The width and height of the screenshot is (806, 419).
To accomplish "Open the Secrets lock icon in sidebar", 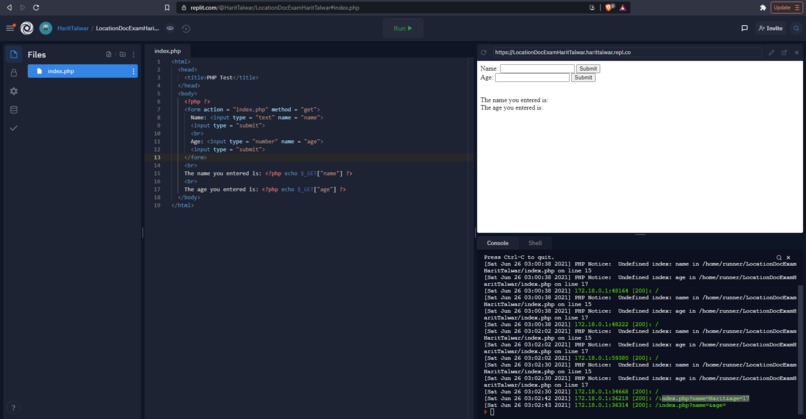I will (14, 73).
